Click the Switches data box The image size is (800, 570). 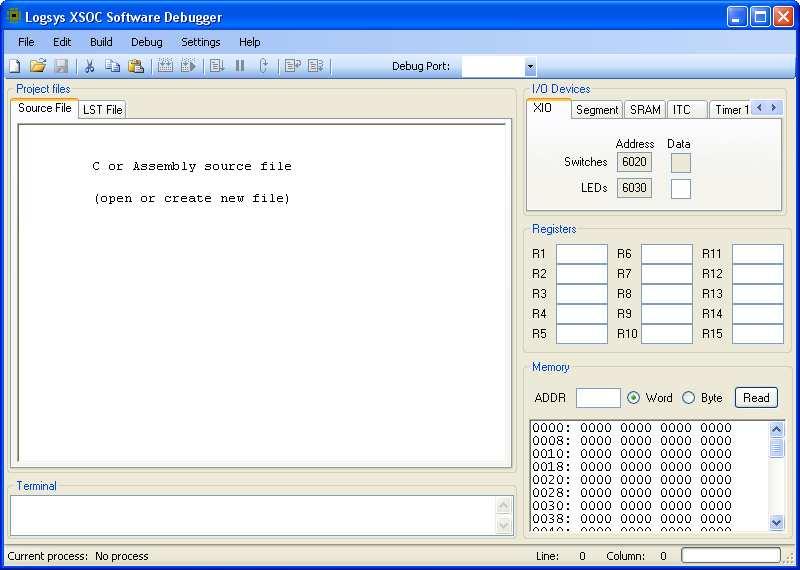[681, 163]
